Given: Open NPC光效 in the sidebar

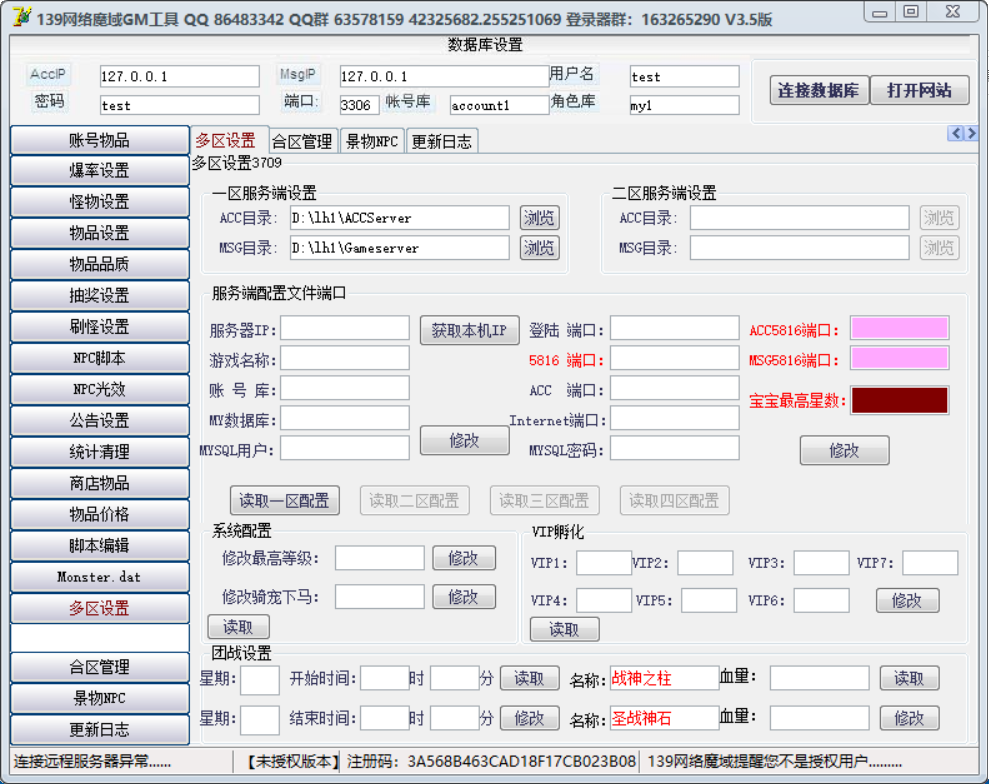Looking at the screenshot, I should [100, 389].
